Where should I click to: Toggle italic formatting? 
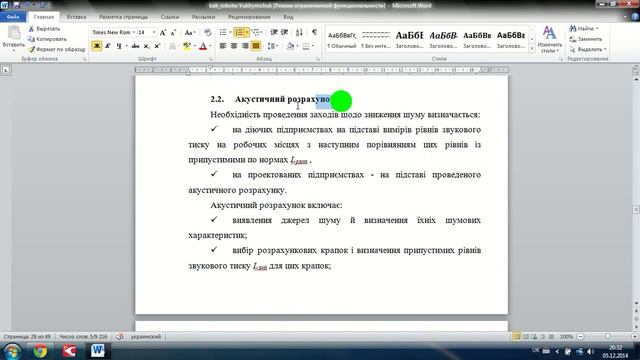coord(108,46)
